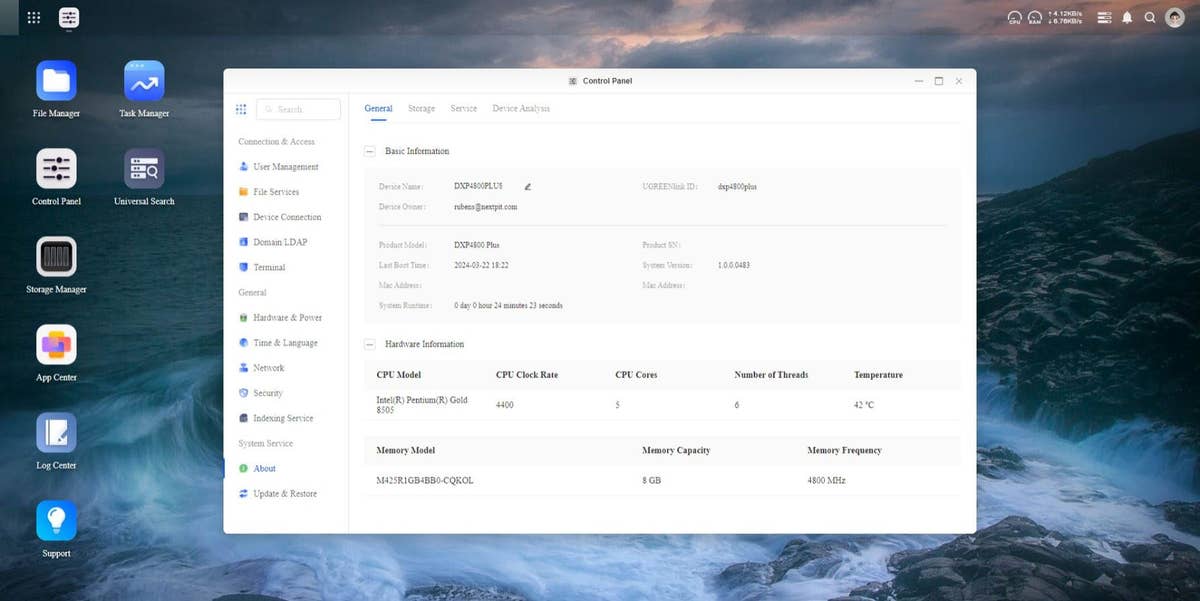Open the all-apps grid menu at top left
This screenshot has height=601, width=1200.
pos(33,18)
